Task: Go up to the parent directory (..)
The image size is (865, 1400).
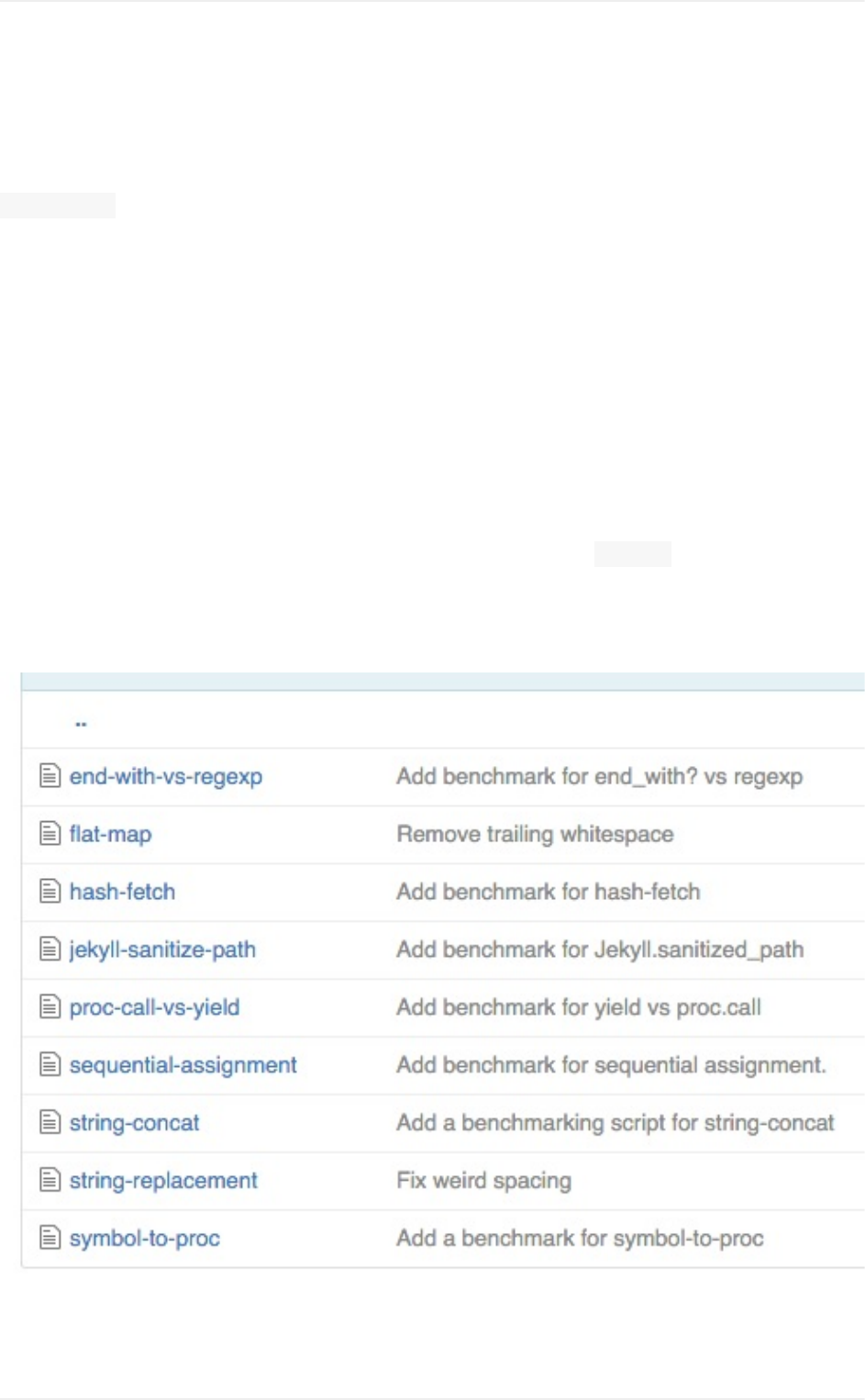Action: point(81,724)
